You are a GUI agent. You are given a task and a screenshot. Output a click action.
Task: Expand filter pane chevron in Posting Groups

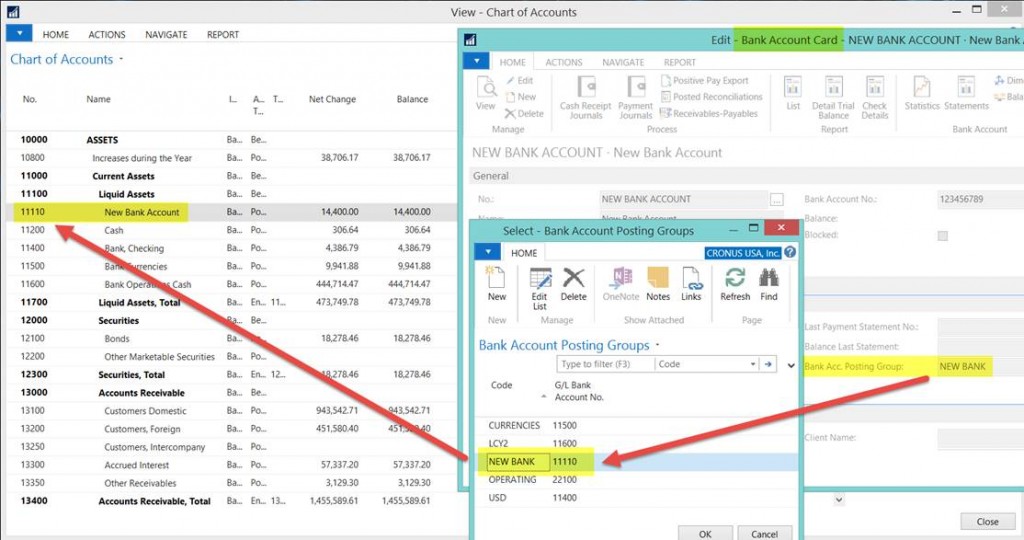coord(791,365)
